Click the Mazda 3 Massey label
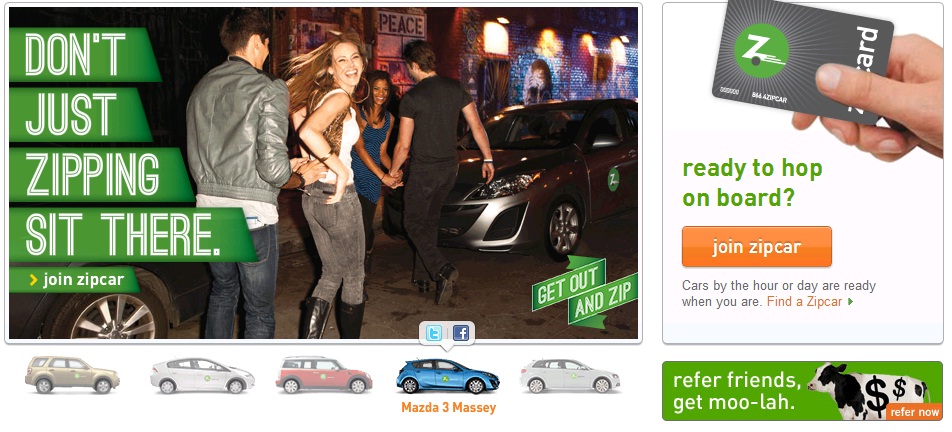 tap(448, 408)
